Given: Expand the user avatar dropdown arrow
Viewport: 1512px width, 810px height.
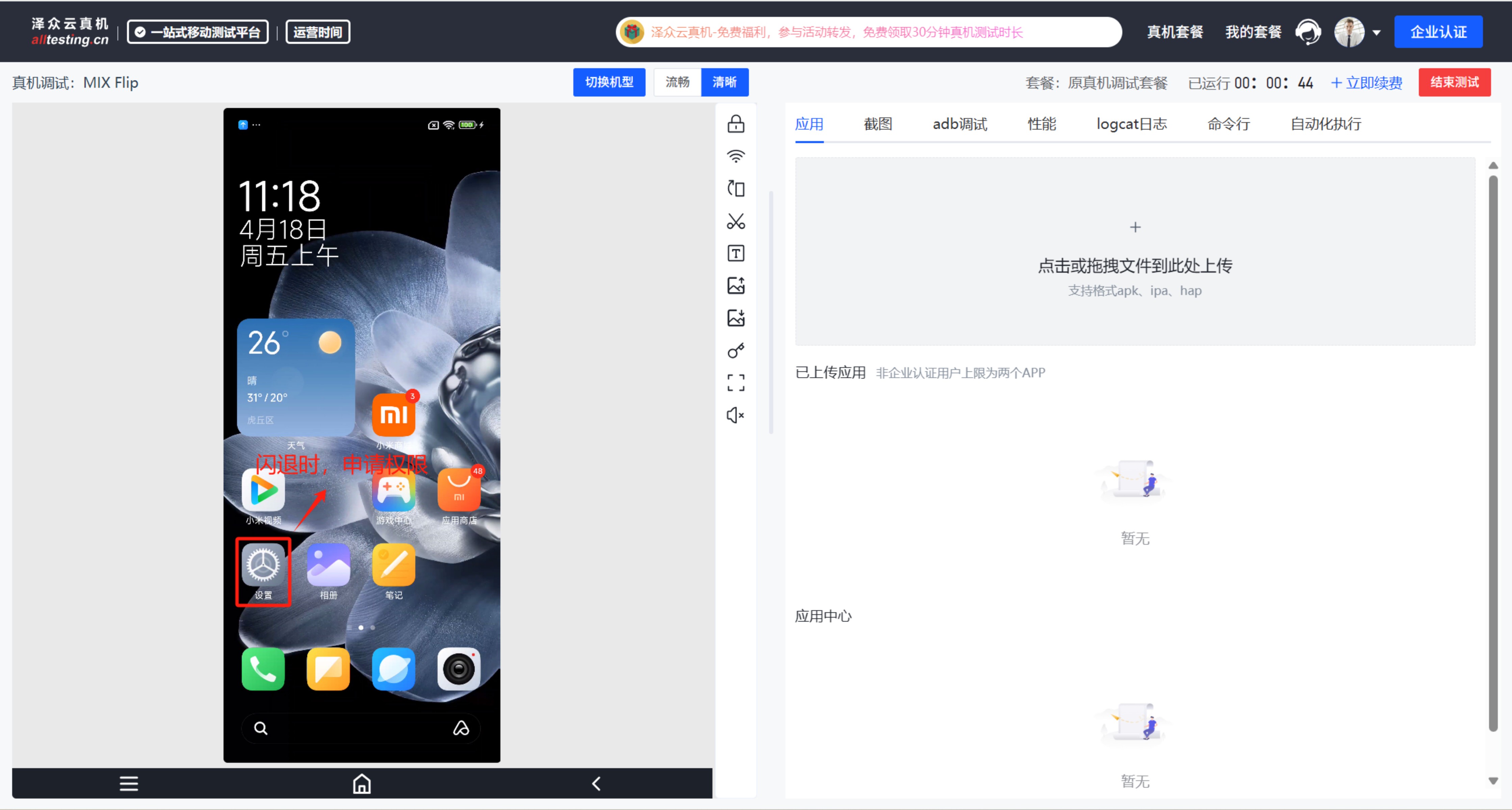Looking at the screenshot, I should 1376,33.
